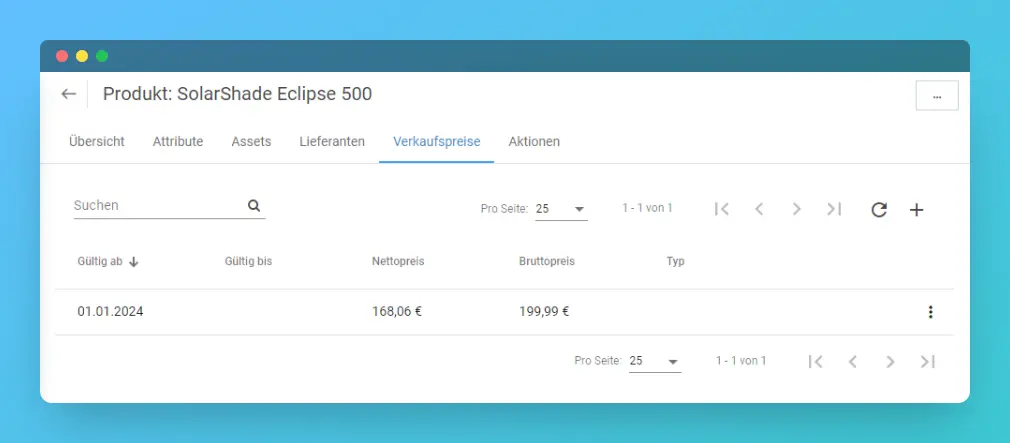Click the sort arrow next to Gültig ab
1010x443 pixels.
[x=133, y=262]
